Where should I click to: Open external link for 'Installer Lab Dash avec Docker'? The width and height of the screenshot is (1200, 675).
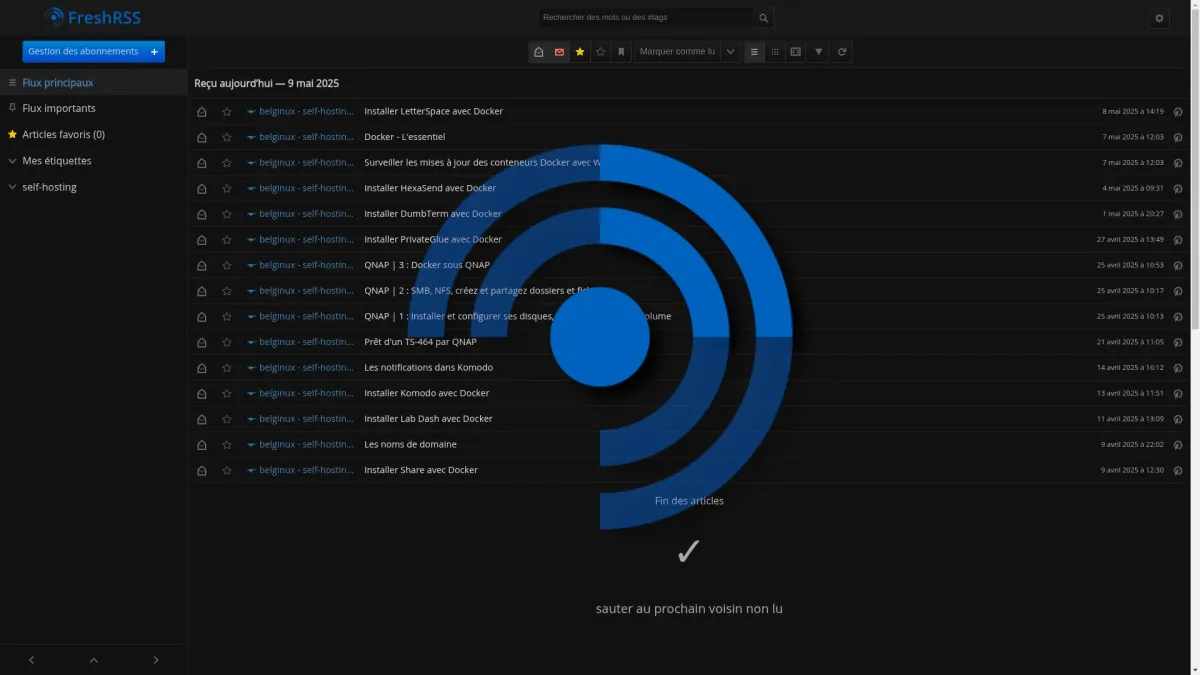pos(1178,419)
